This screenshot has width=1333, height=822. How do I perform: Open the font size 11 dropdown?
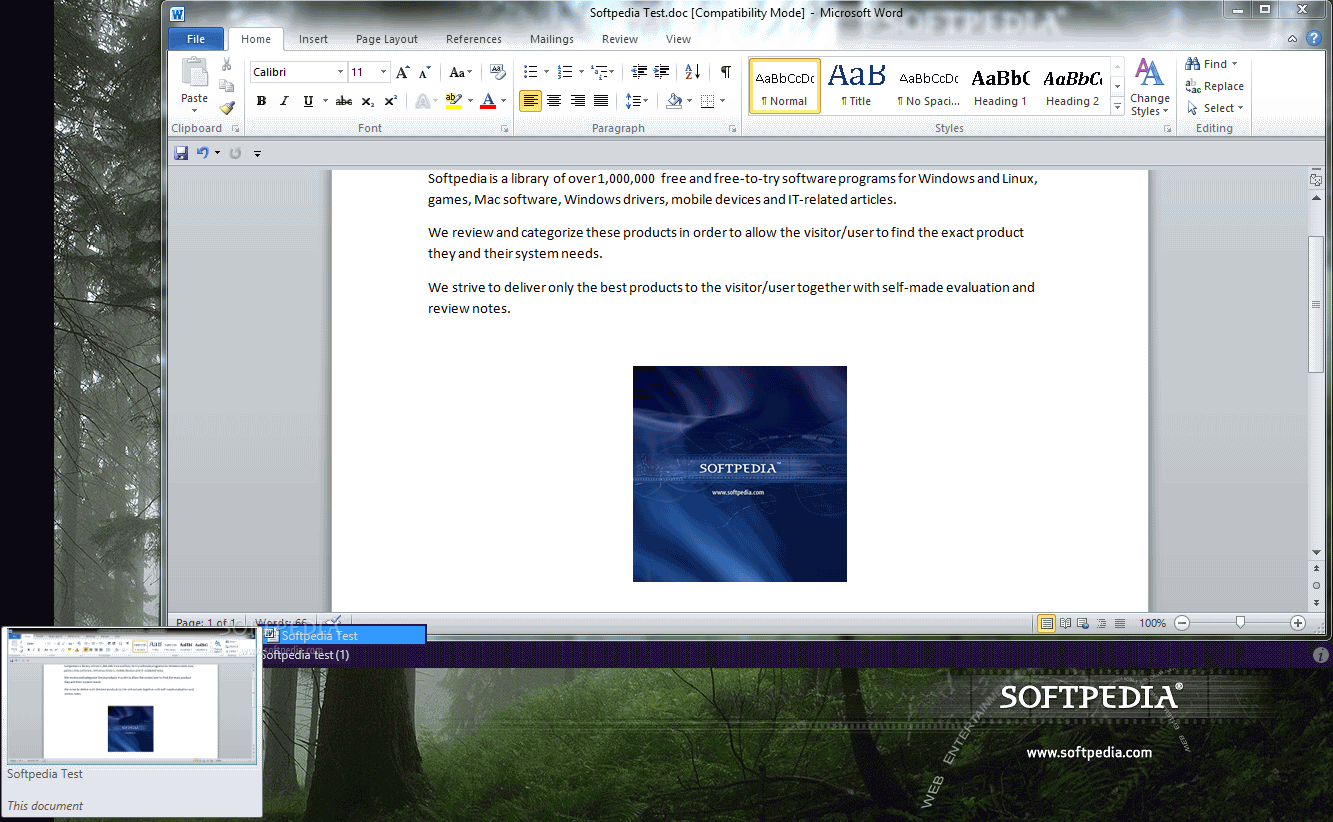383,72
